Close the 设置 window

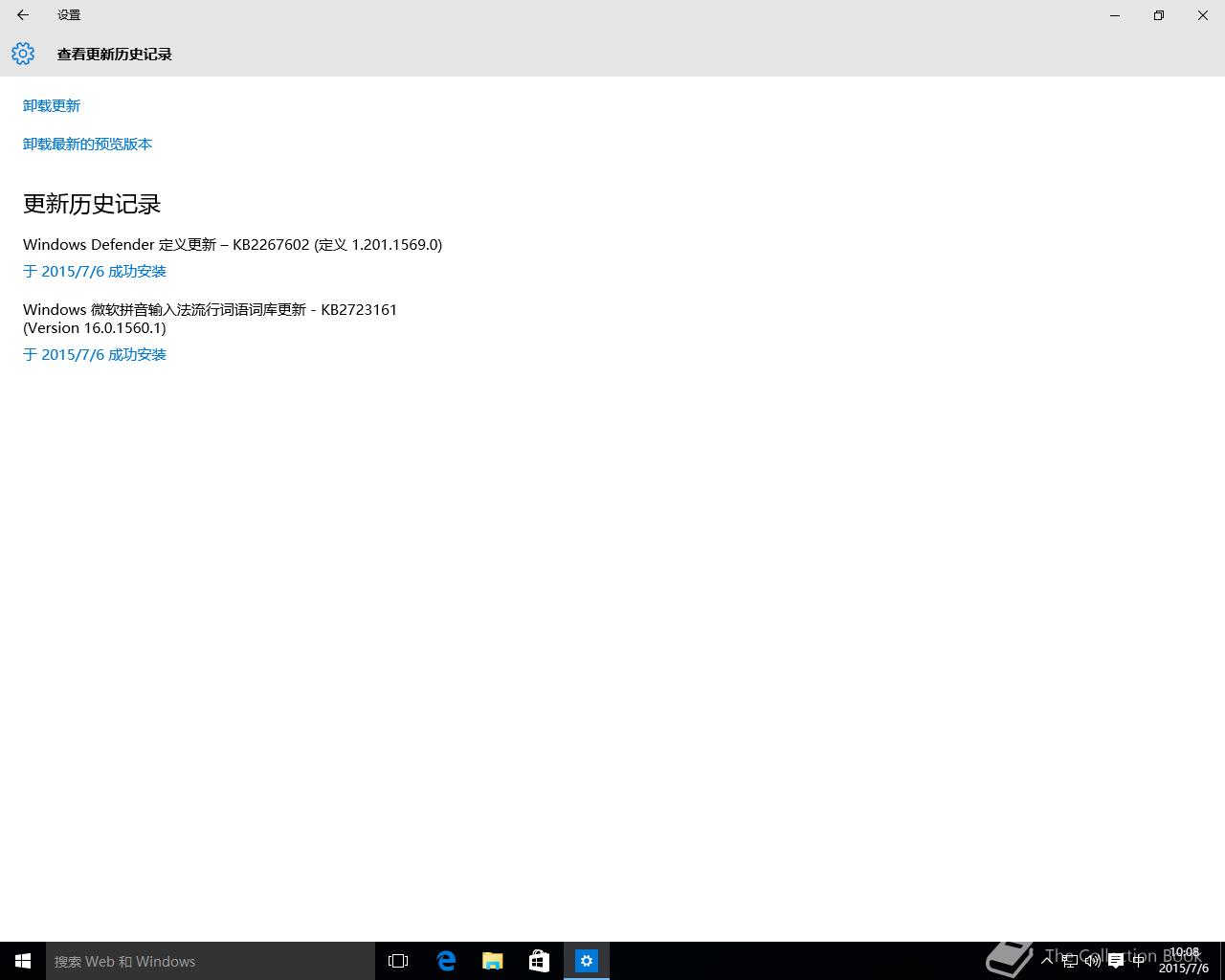[x=1203, y=15]
